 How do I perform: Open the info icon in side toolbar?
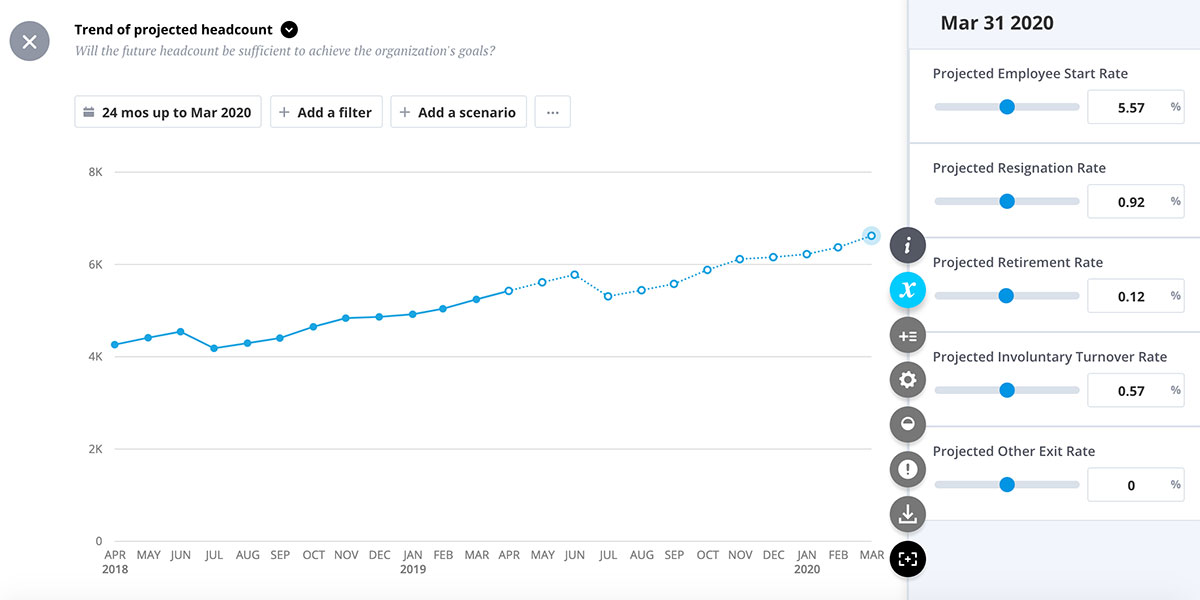907,245
